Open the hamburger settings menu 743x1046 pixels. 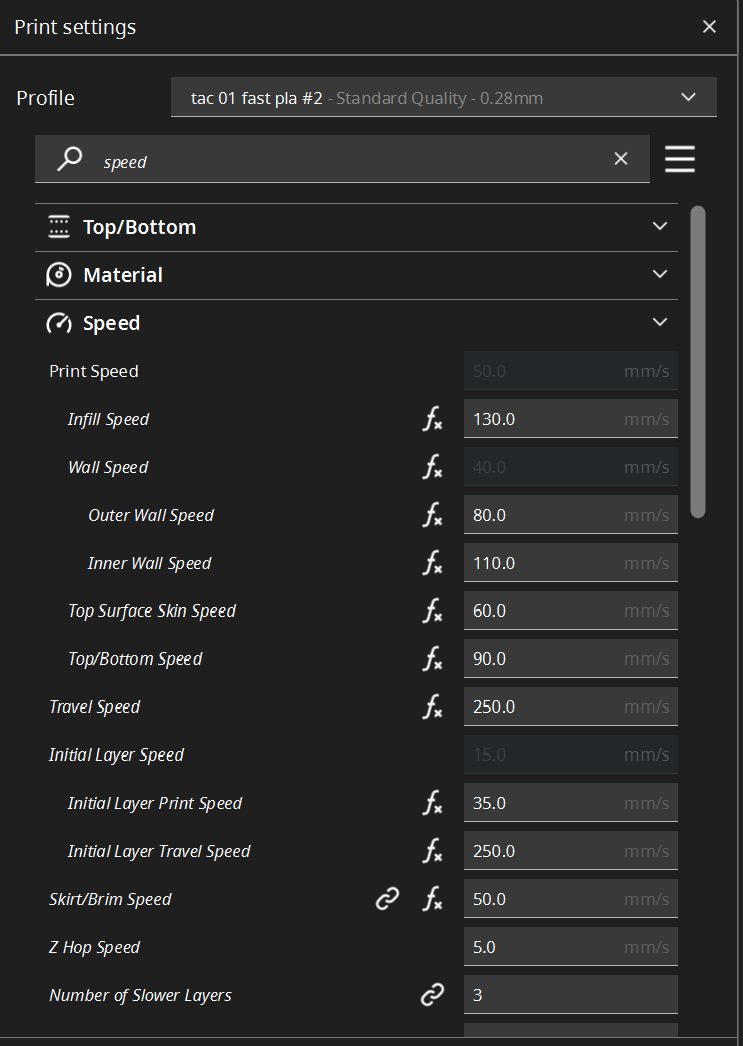click(680, 158)
